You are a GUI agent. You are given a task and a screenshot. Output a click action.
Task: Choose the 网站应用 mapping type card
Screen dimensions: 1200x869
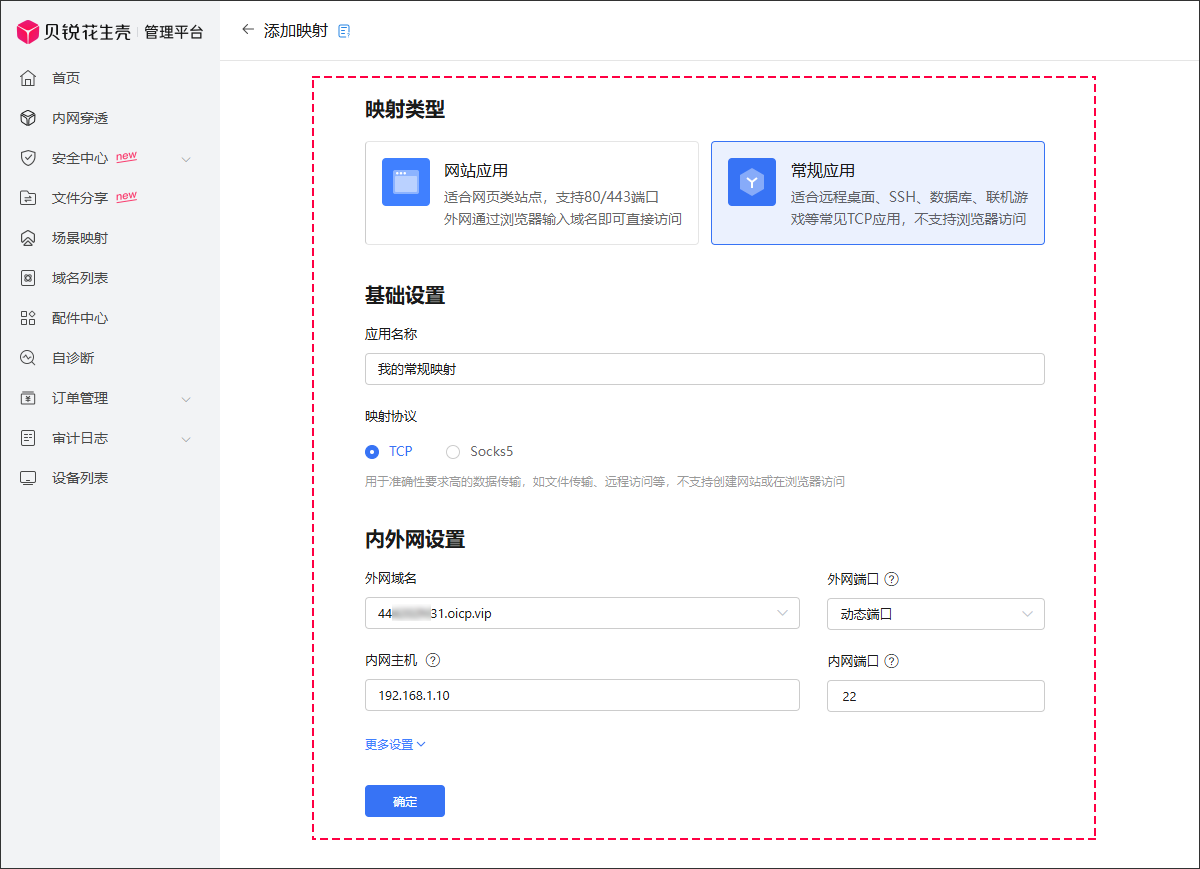click(x=531, y=193)
